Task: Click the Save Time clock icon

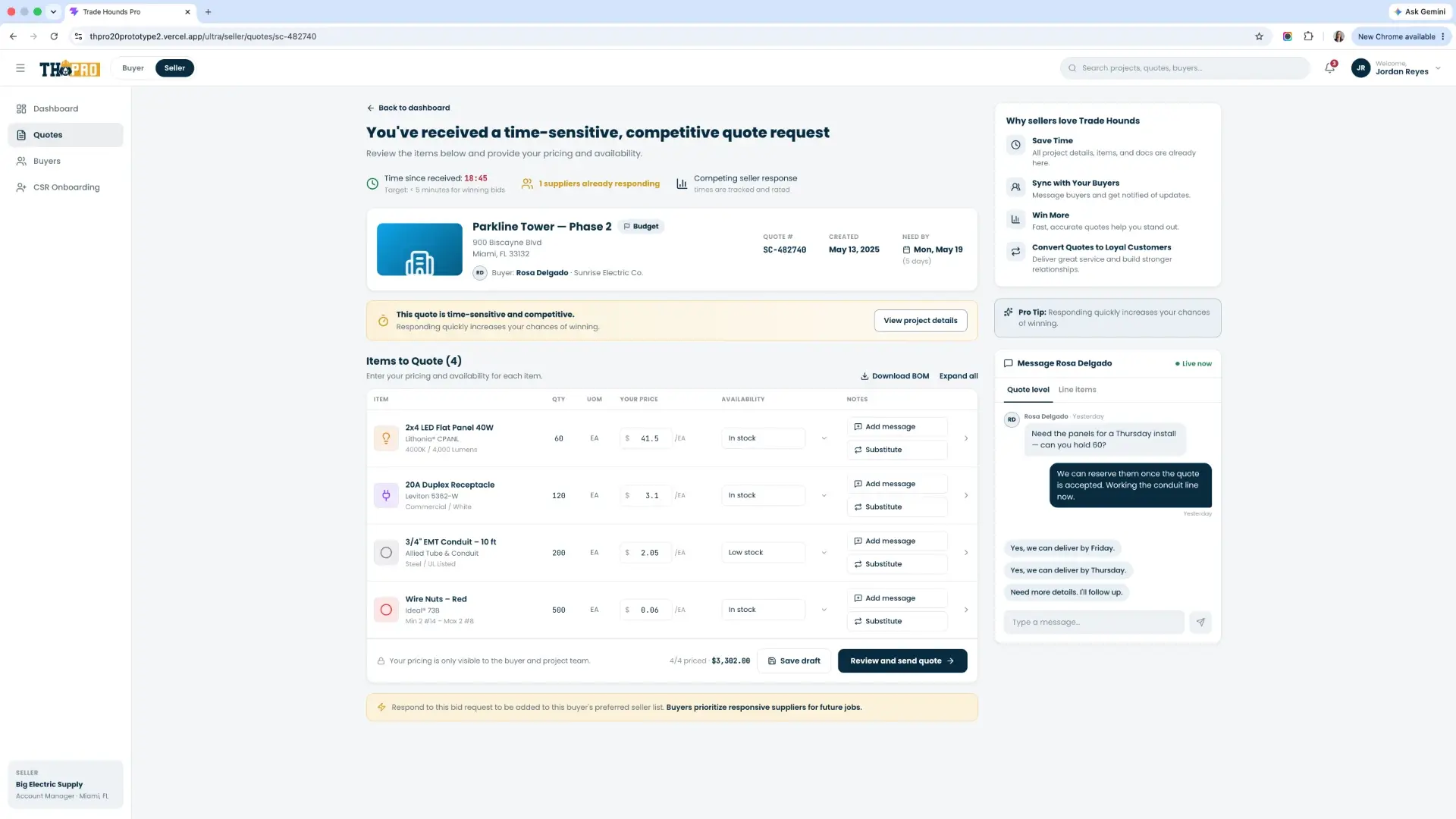Action: click(1015, 145)
